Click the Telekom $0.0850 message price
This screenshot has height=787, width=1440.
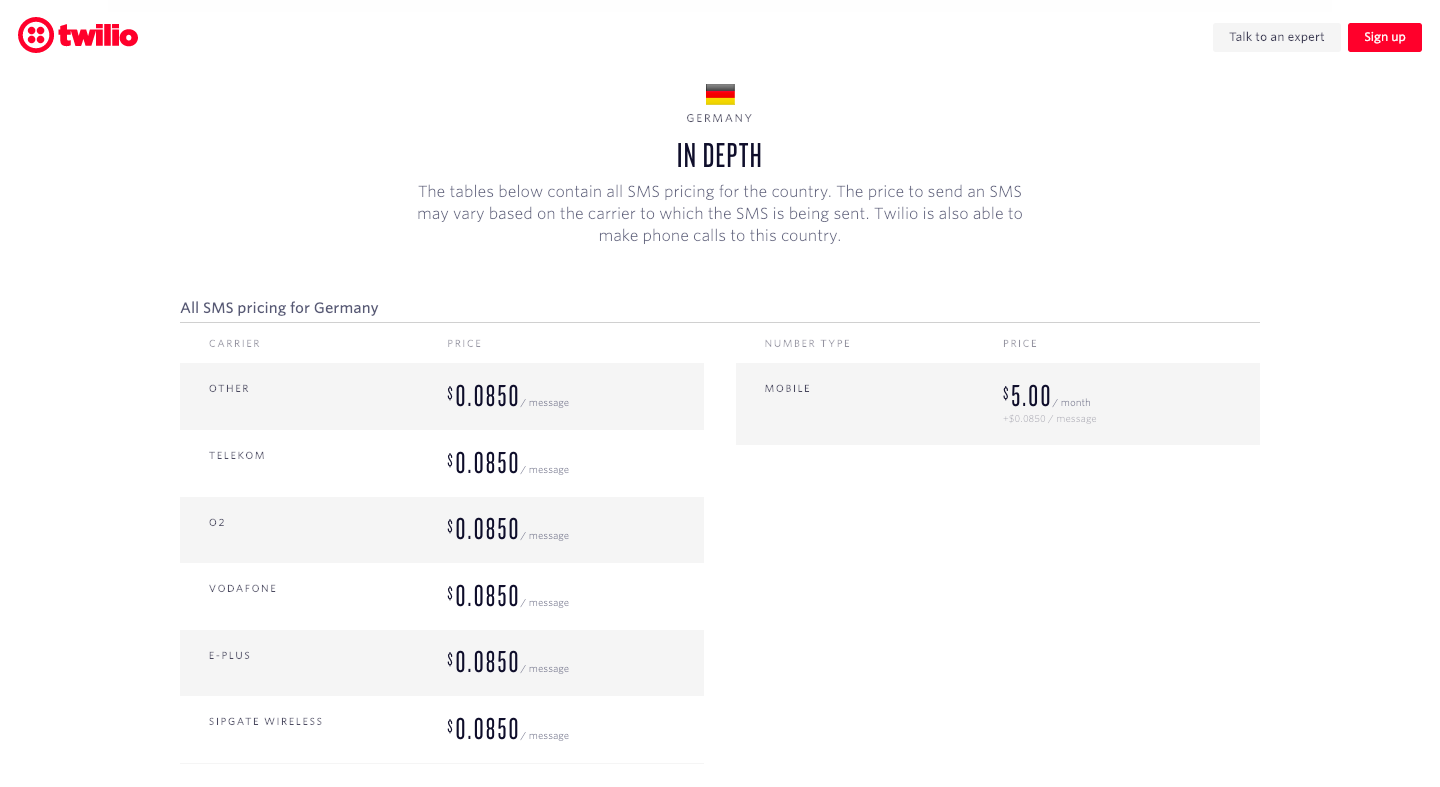[485, 463]
